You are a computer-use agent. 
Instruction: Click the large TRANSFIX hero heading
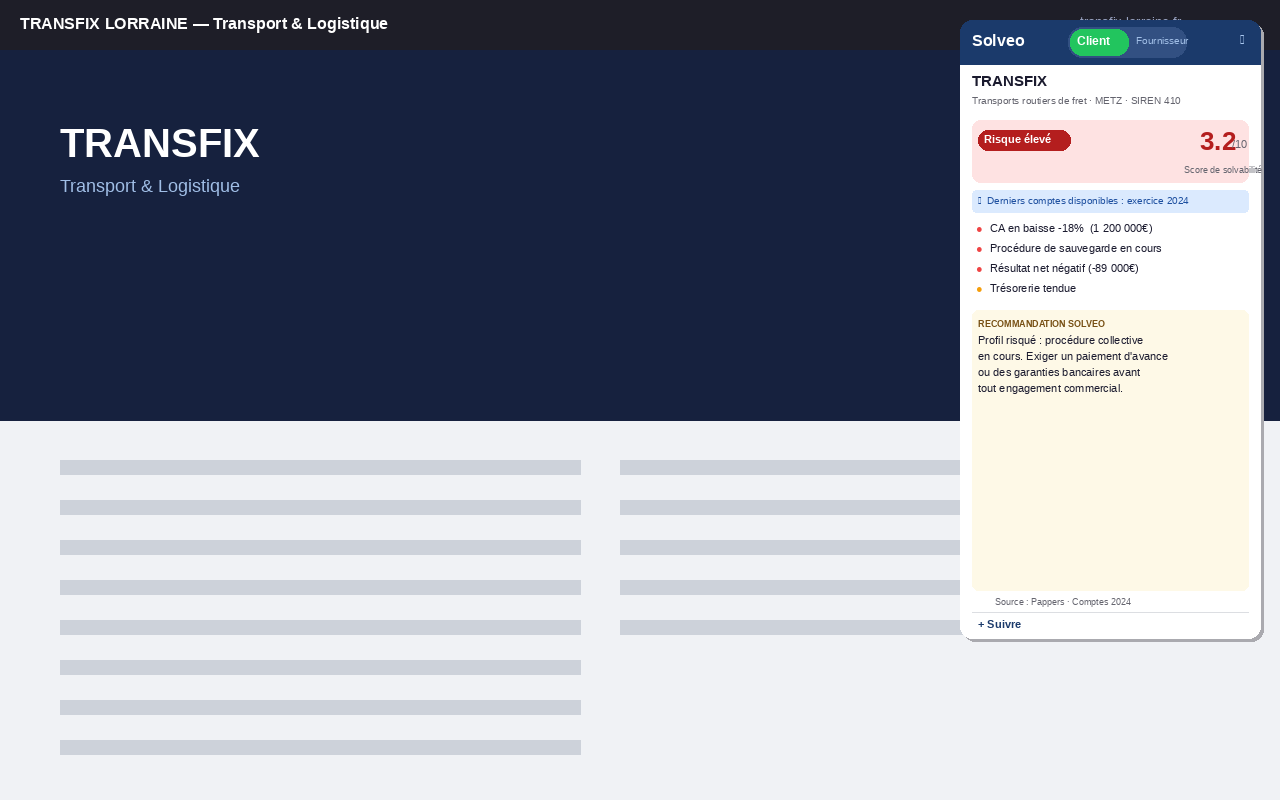(160, 144)
